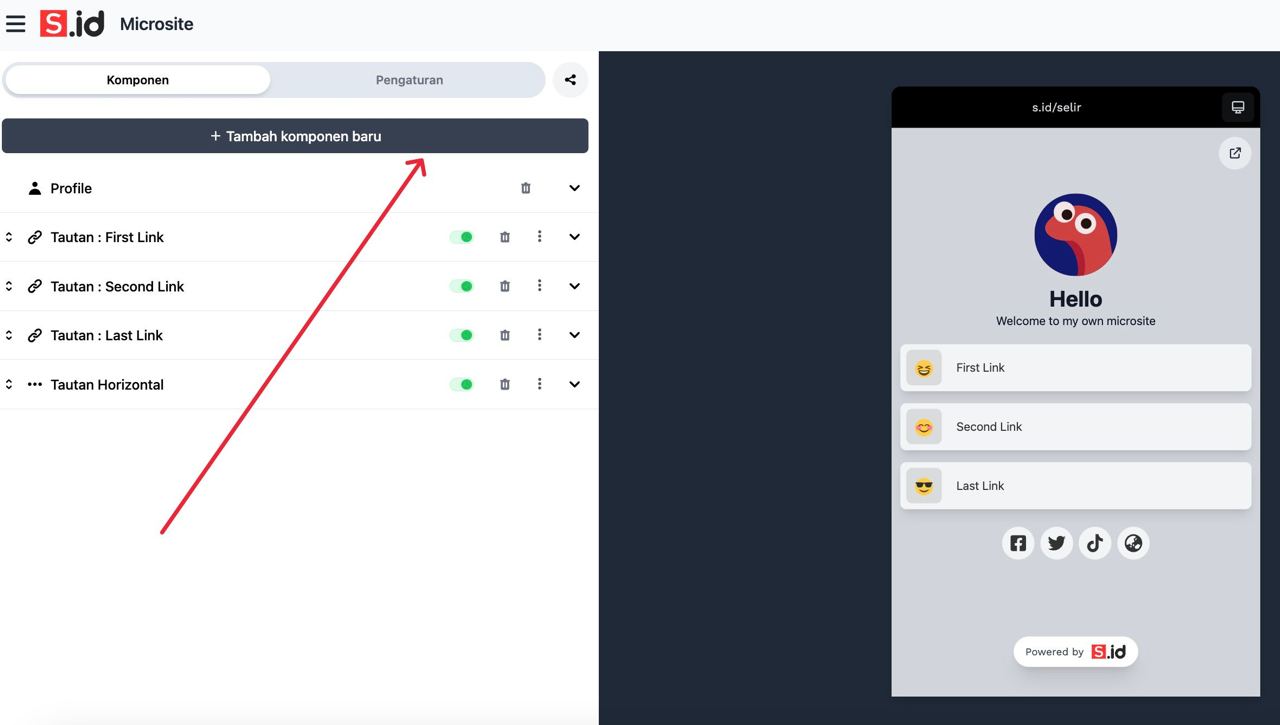Open microsite in new tab icon

click(1235, 153)
